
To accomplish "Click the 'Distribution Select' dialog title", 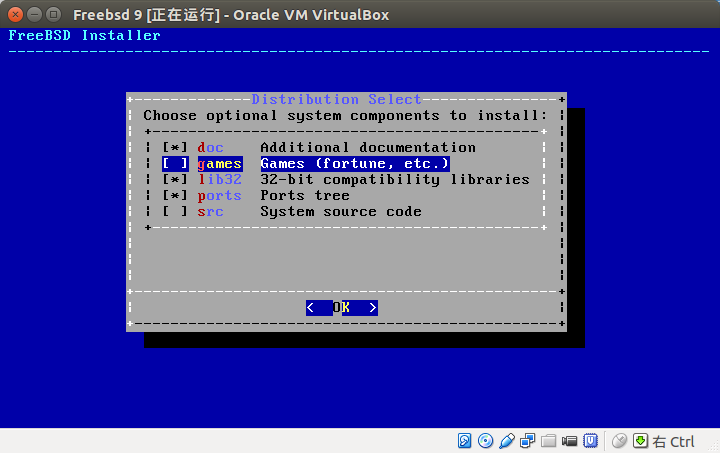I will pyautogui.click(x=336, y=99).
